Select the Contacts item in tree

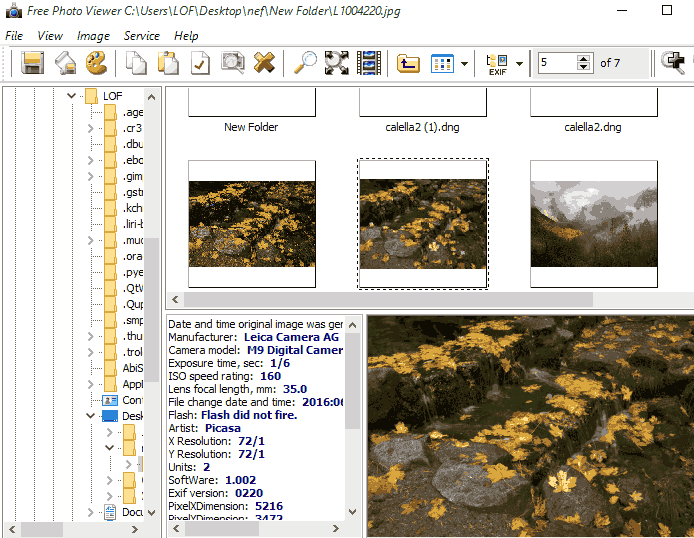(x=132, y=400)
